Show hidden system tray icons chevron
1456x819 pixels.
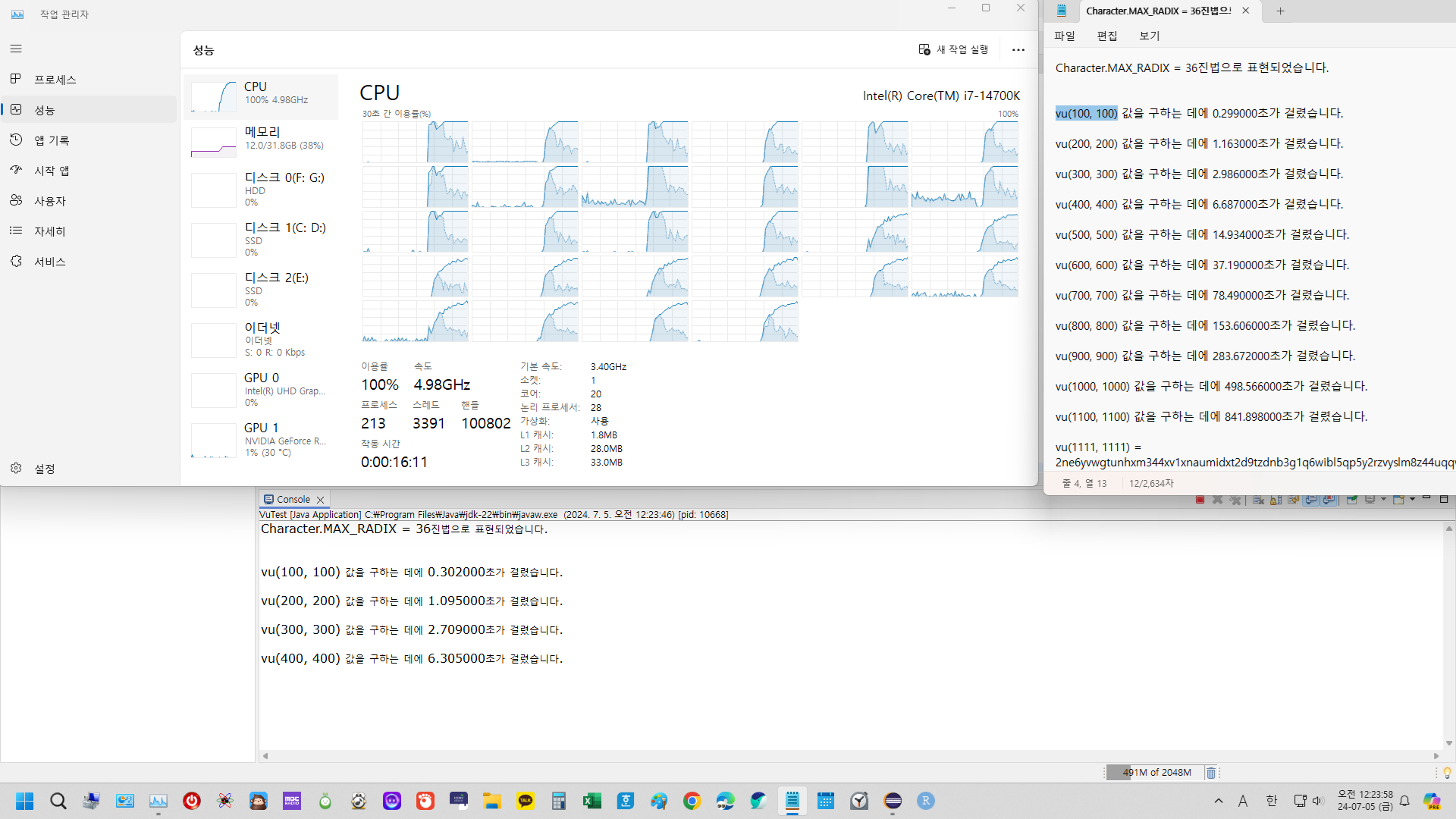(x=1218, y=801)
